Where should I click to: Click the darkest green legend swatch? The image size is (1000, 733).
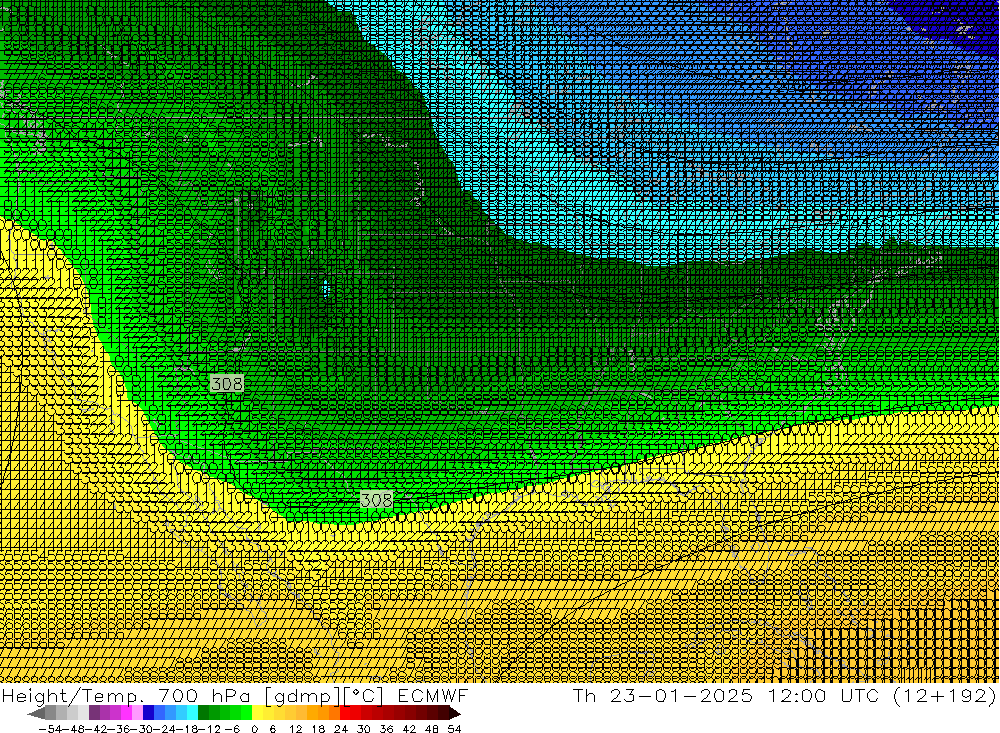pyautogui.click(x=203, y=713)
